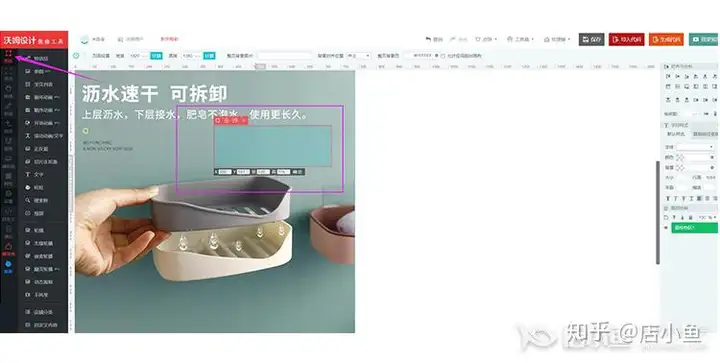Select 滚动动画/文字 in the module list

pyautogui.click(x=45, y=136)
